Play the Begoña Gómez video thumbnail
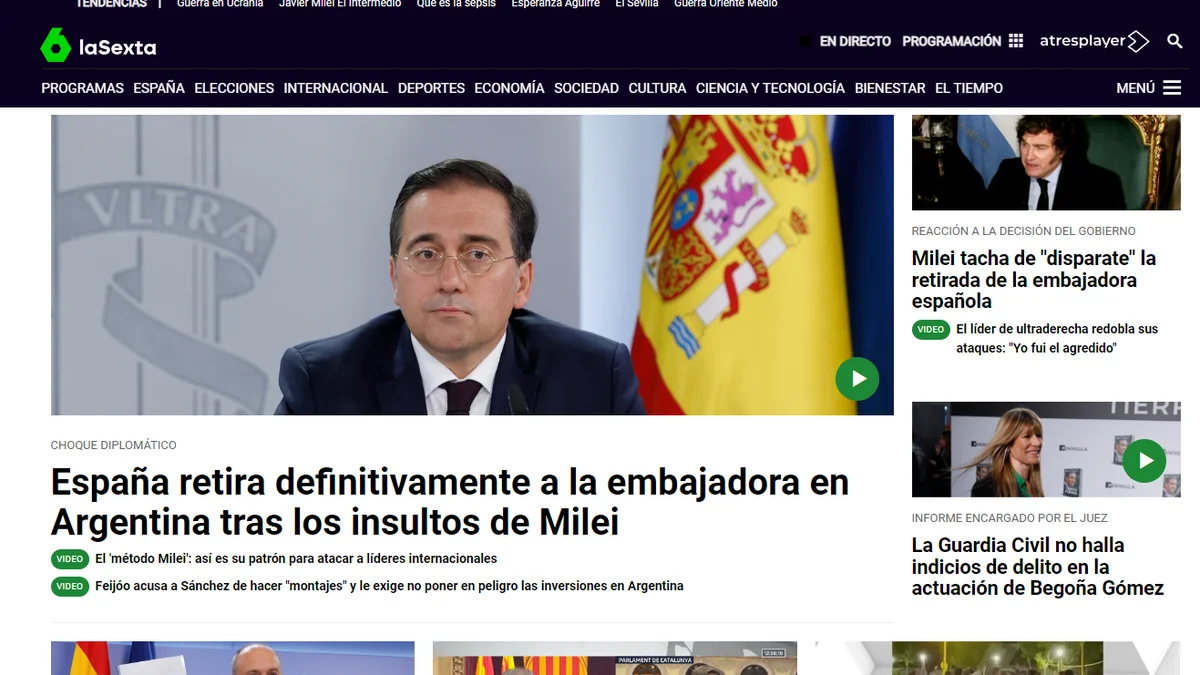This screenshot has width=1200, height=675. click(1144, 461)
